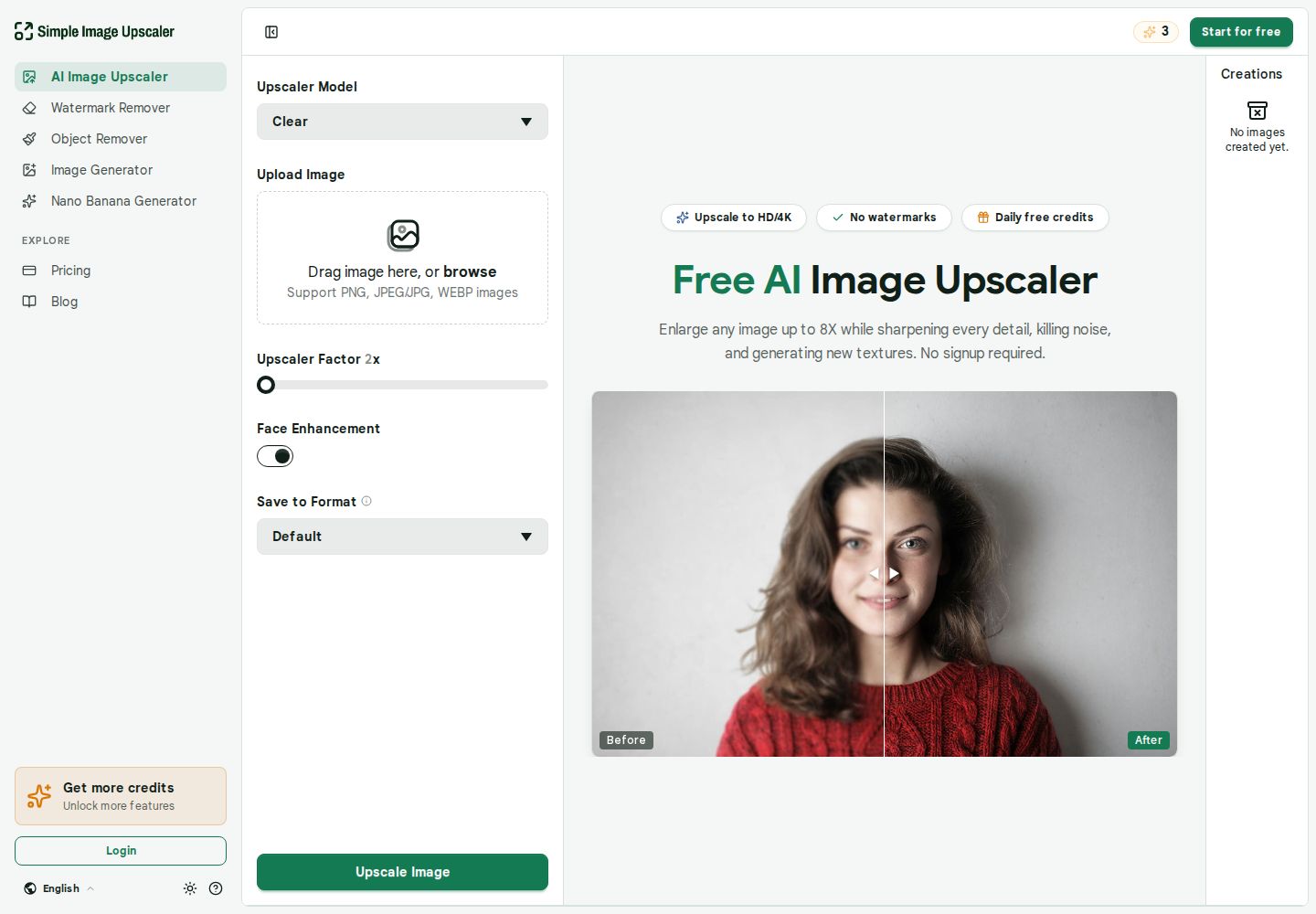Click the image upload icon in drop zone

click(x=403, y=236)
